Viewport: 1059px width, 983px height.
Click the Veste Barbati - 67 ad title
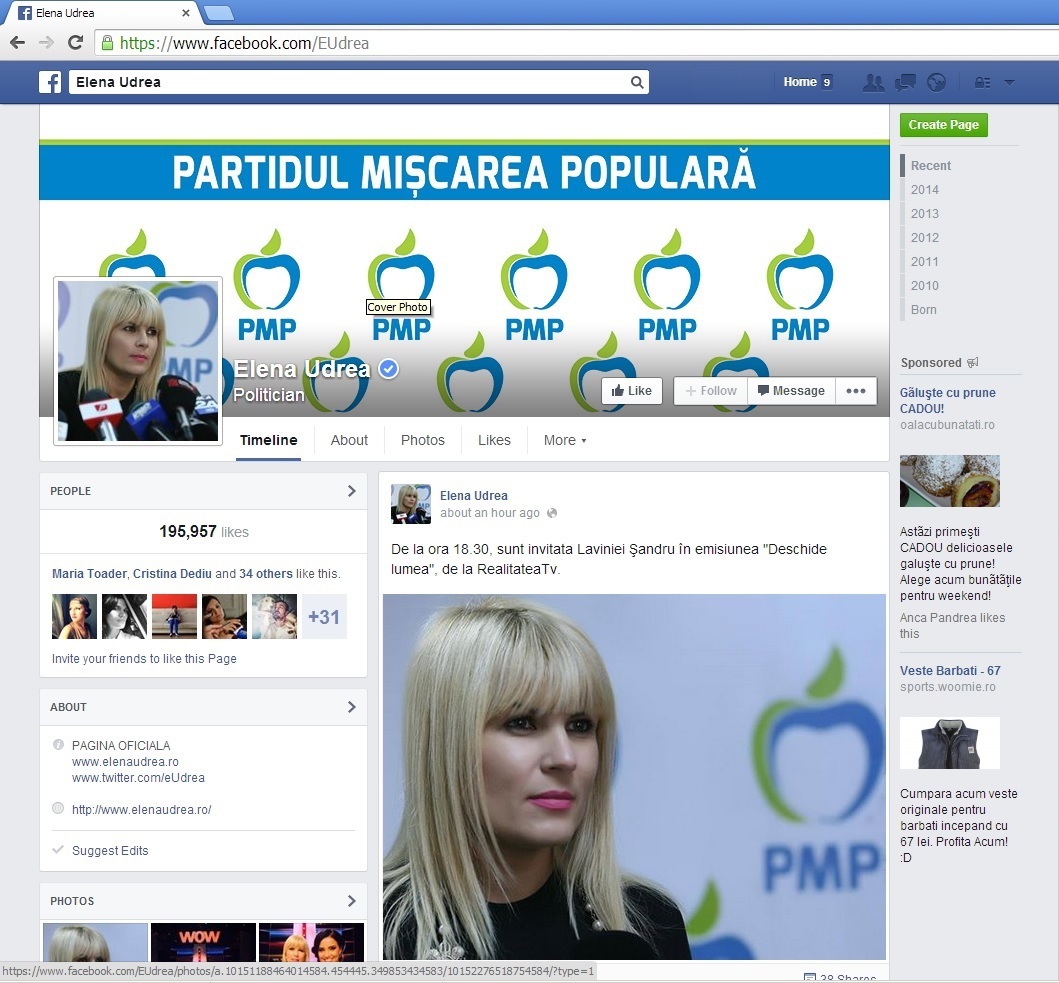(950, 671)
